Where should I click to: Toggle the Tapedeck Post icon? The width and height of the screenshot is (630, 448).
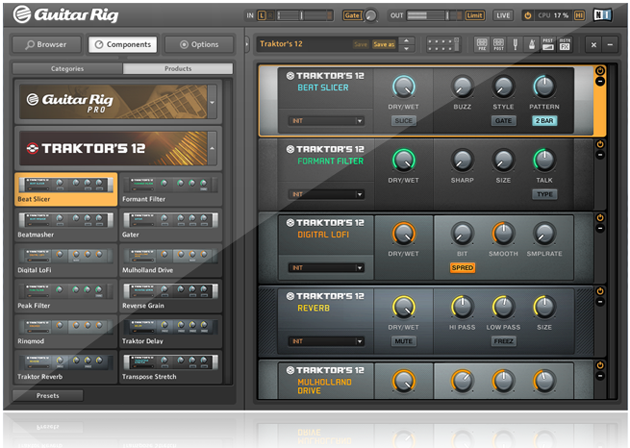click(x=498, y=44)
